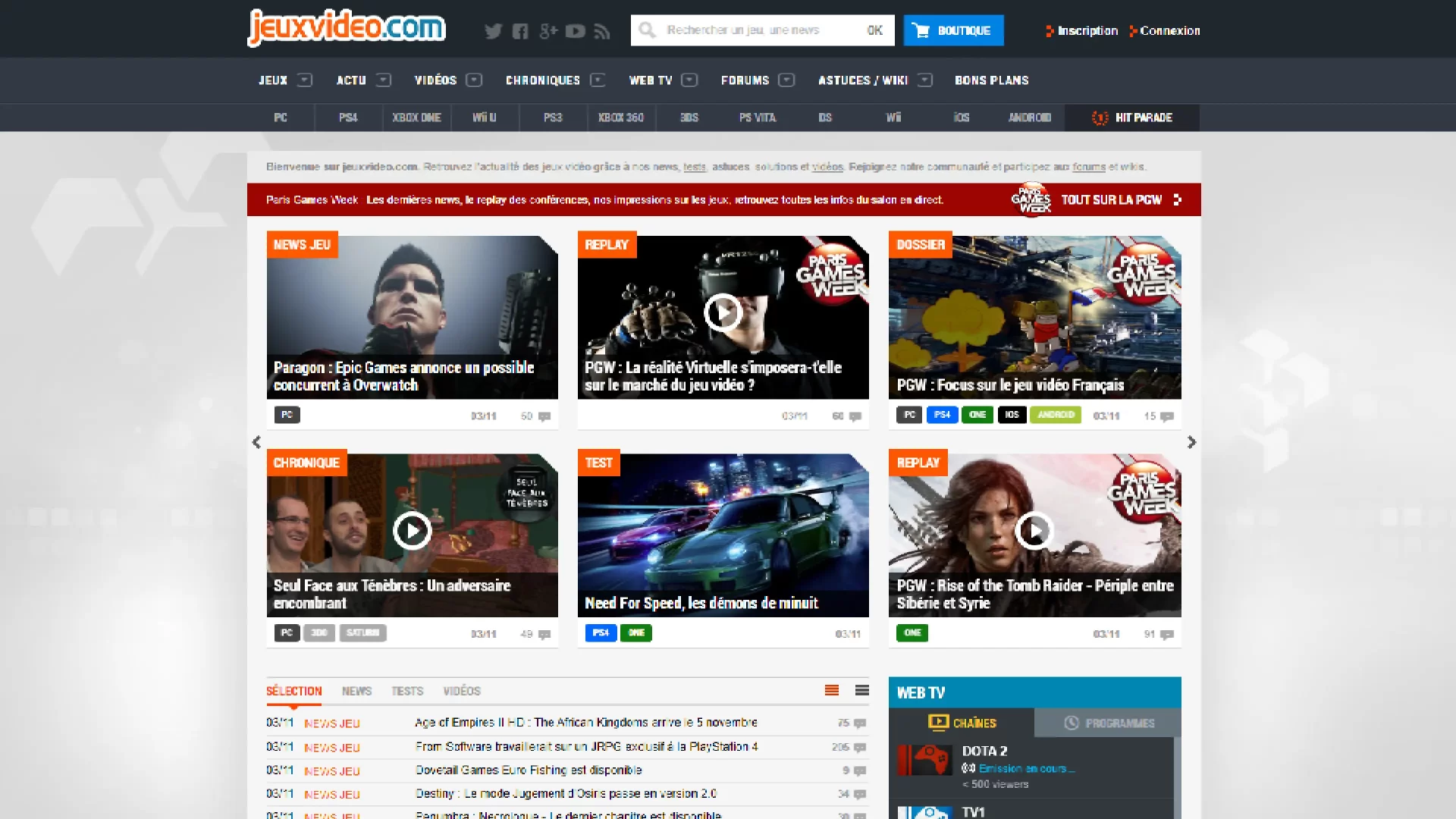Click the Hit Parade laurel icon
Screen dimensions: 1456x819
[x=1100, y=118]
